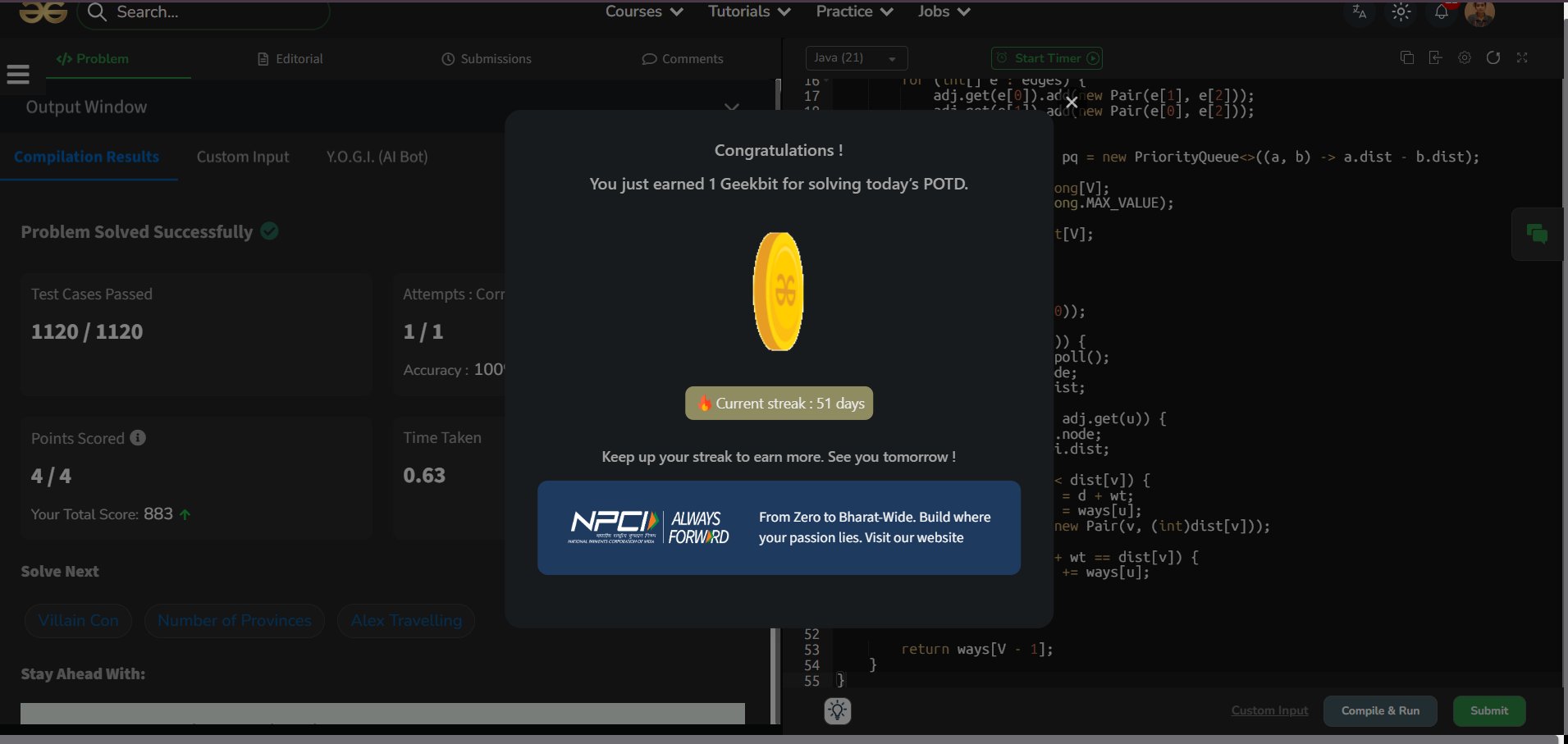This screenshot has width=1568, height=744.
Task: Expand the Courses dropdown
Action: click(644, 11)
